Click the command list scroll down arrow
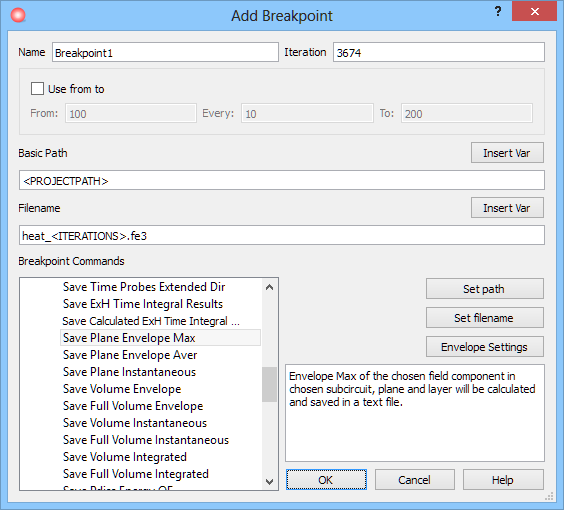Viewport: 564px width, 510px height. click(269, 481)
